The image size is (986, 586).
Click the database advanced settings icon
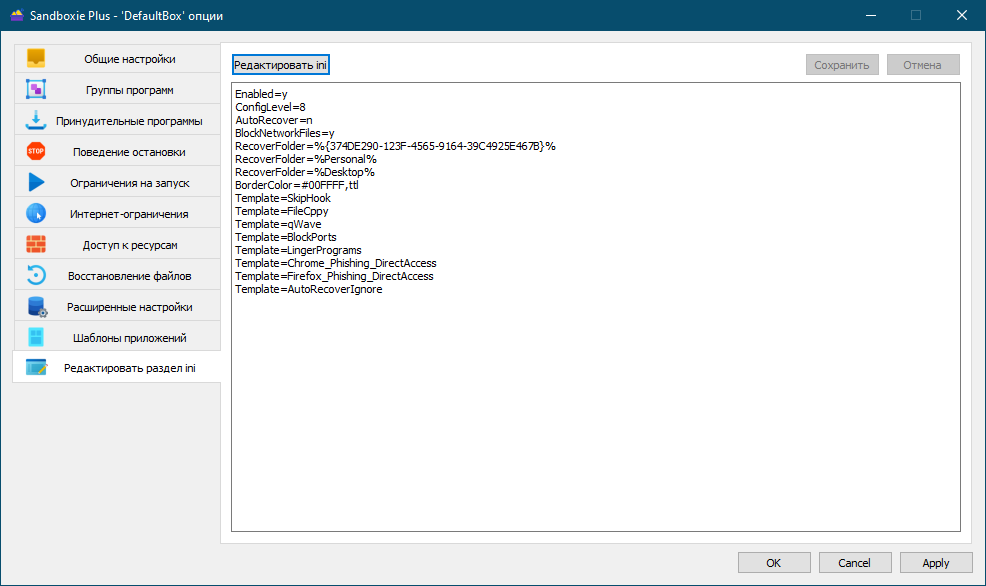[37, 306]
